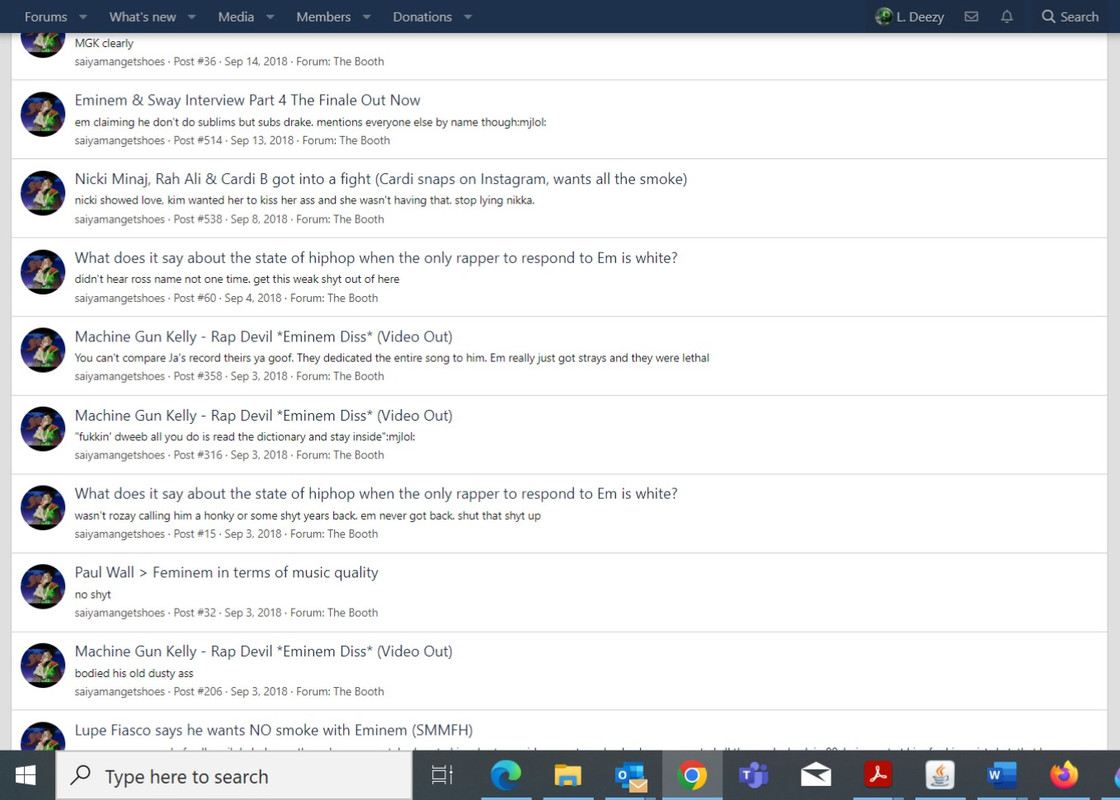Open the Mail app from the taskbar
1120x800 pixels.
coord(816,776)
